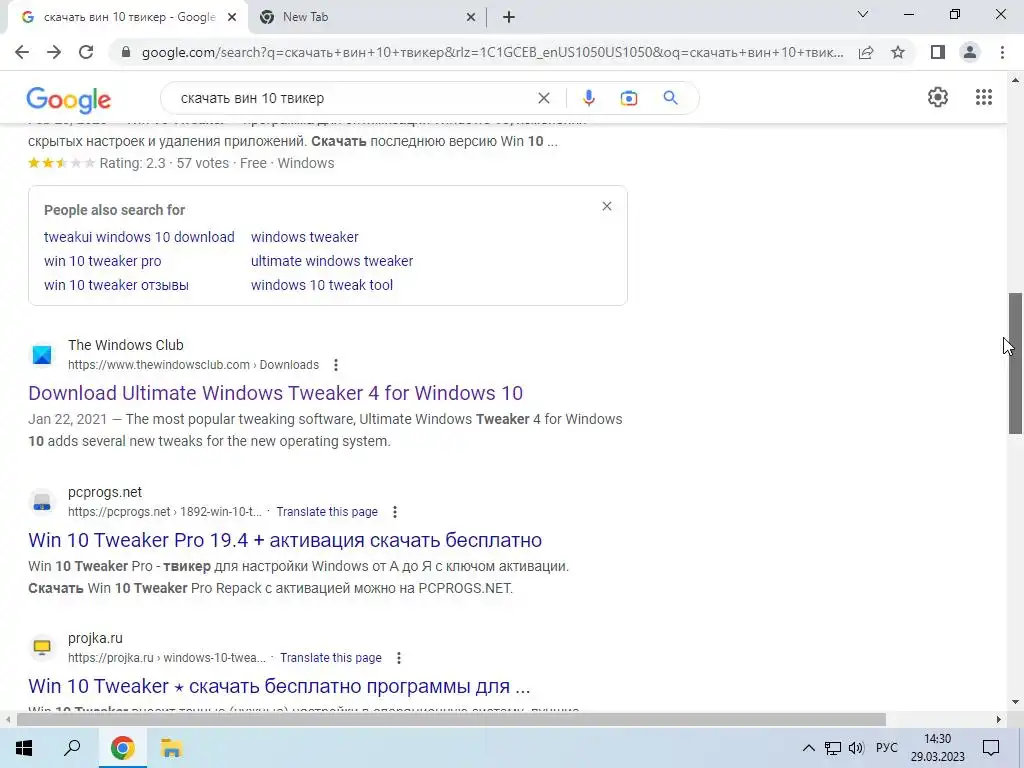Open Windows notification center

(x=991, y=748)
